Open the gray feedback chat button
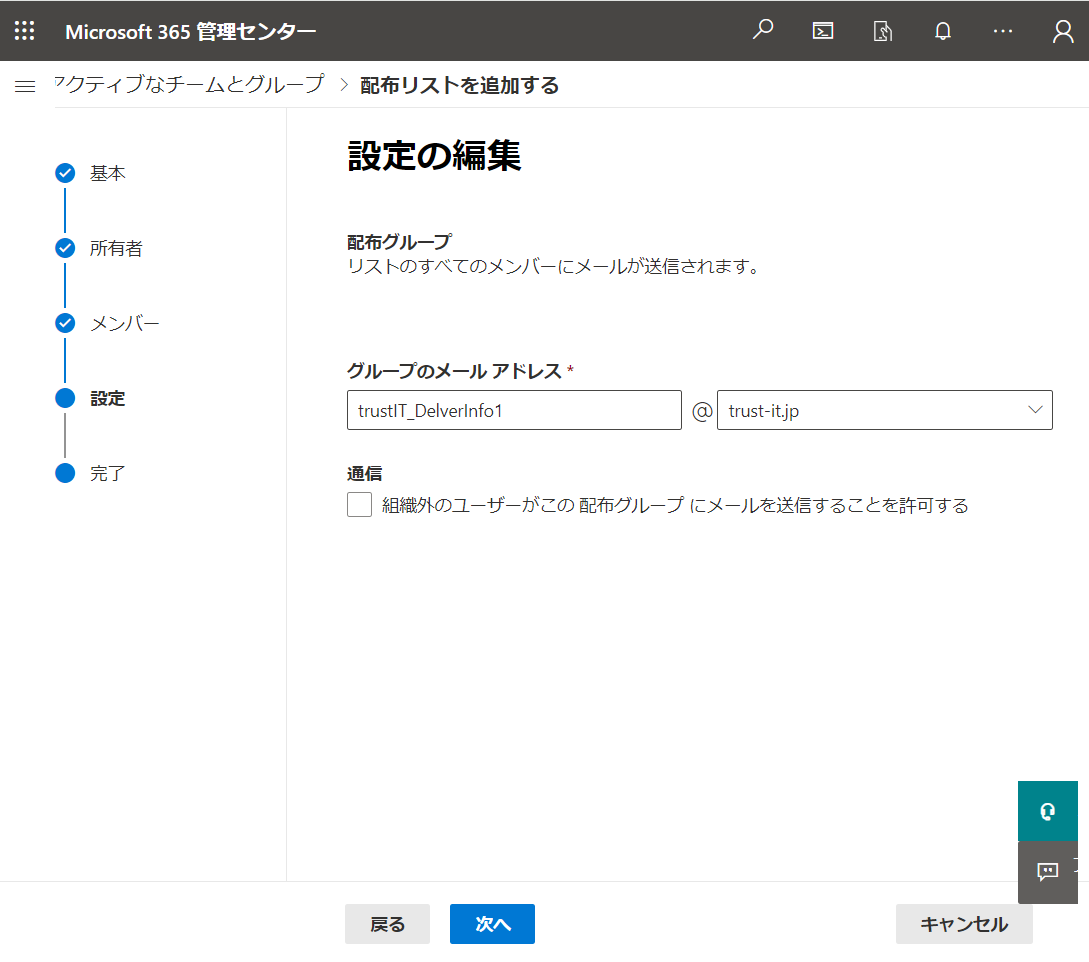Screen dimensions: 1089x962 pyautogui.click(x=1047, y=872)
